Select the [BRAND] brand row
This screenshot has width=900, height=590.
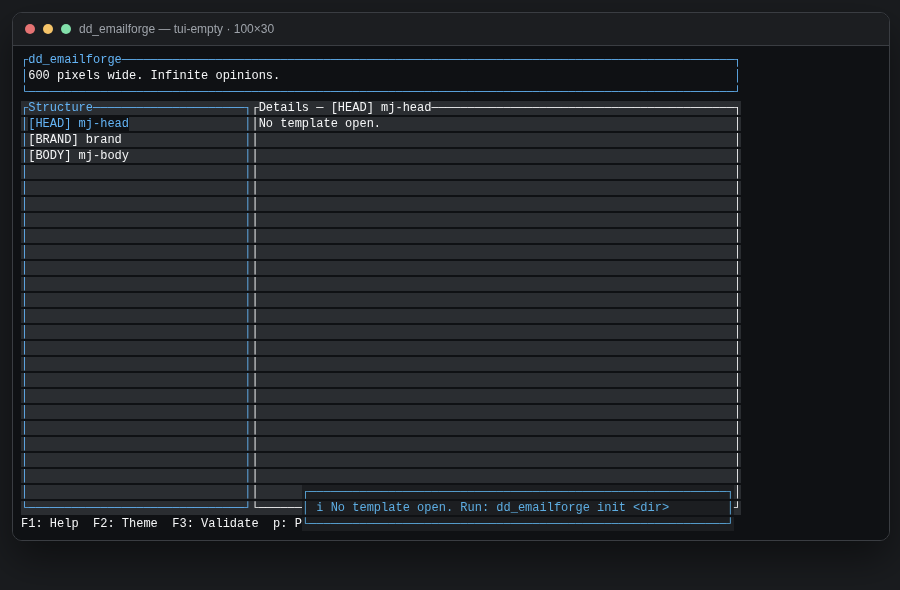point(136,139)
